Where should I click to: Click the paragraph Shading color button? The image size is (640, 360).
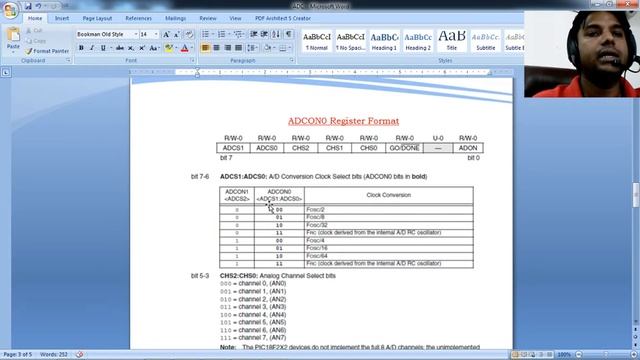coord(267,48)
